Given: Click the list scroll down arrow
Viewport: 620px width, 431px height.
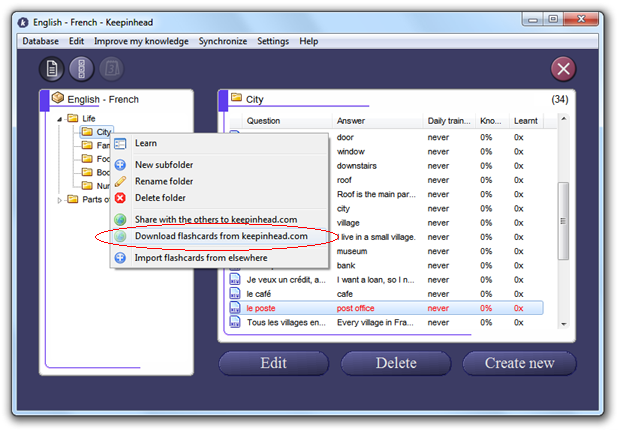Looking at the screenshot, I should tap(563, 323).
